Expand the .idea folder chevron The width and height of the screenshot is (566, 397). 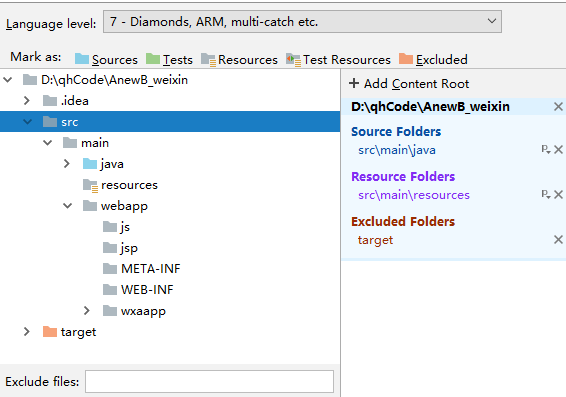[x=27, y=100]
